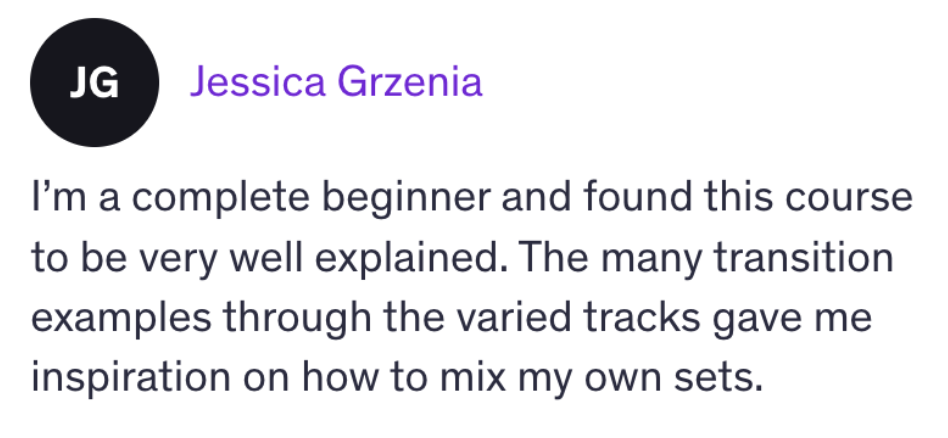Click the review line starting "examples through the varied"

click(452, 318)
